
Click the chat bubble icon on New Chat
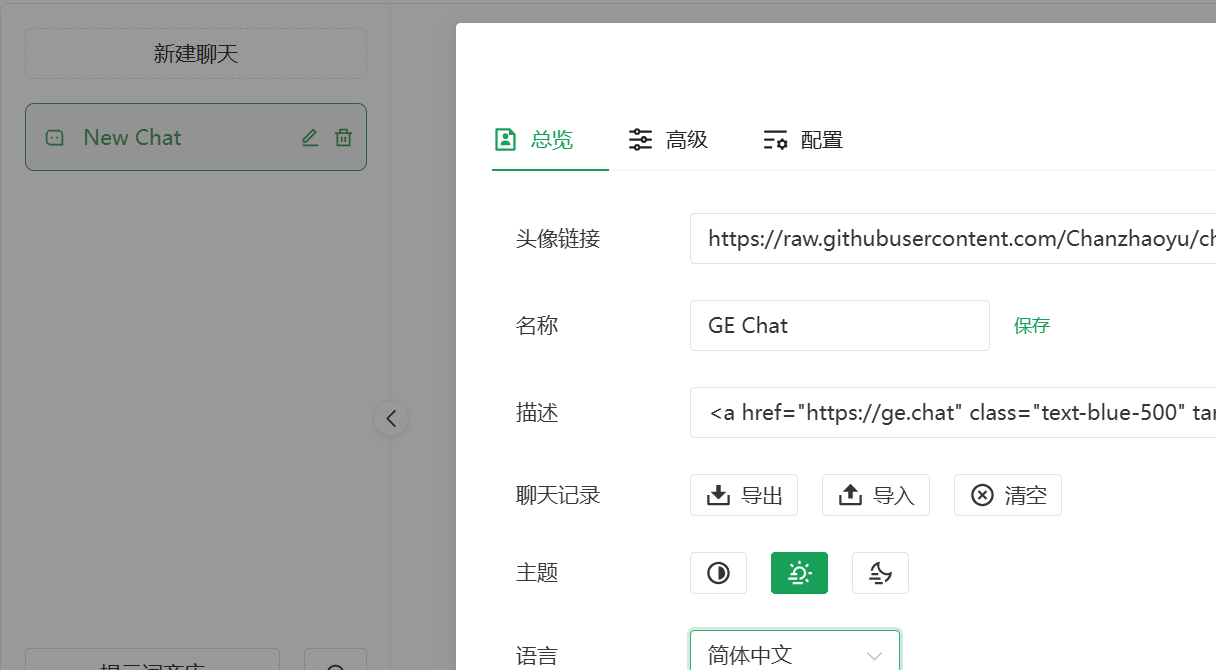(x=54, y=137)
